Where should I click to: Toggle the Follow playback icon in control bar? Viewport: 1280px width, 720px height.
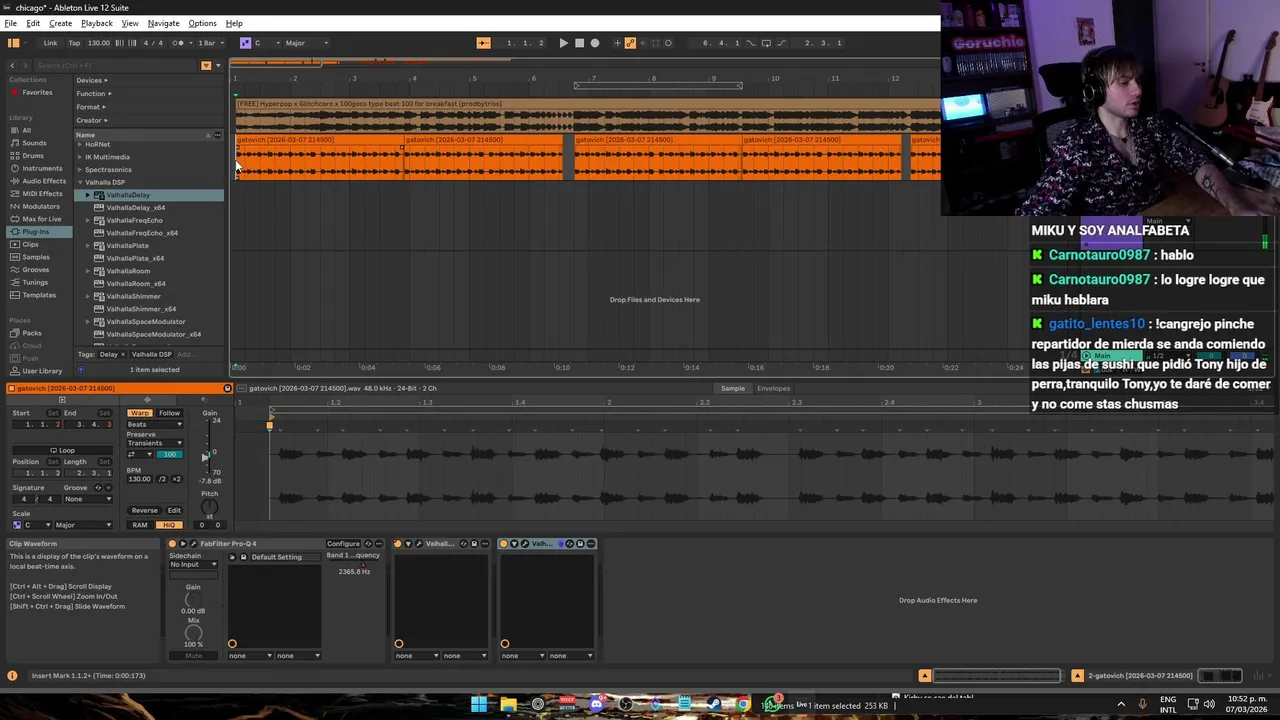(483, 43)
